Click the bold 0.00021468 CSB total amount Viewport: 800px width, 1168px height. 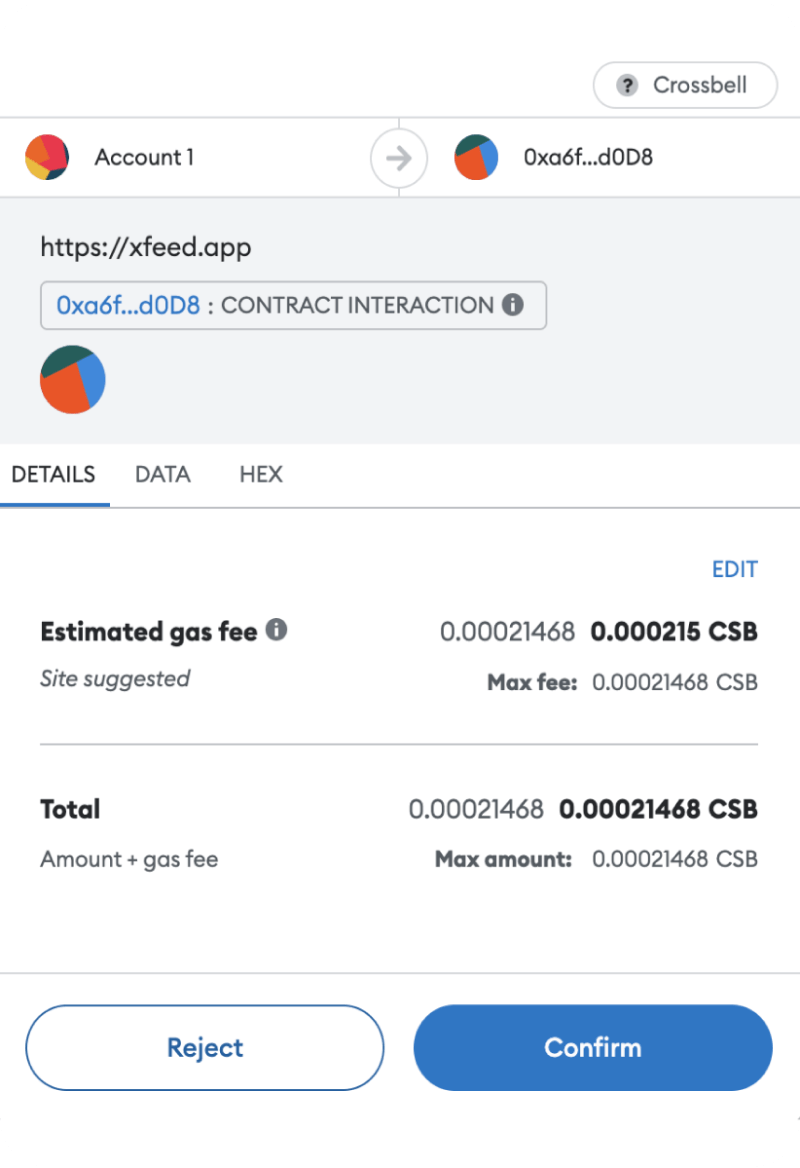(x=658, y=809)
